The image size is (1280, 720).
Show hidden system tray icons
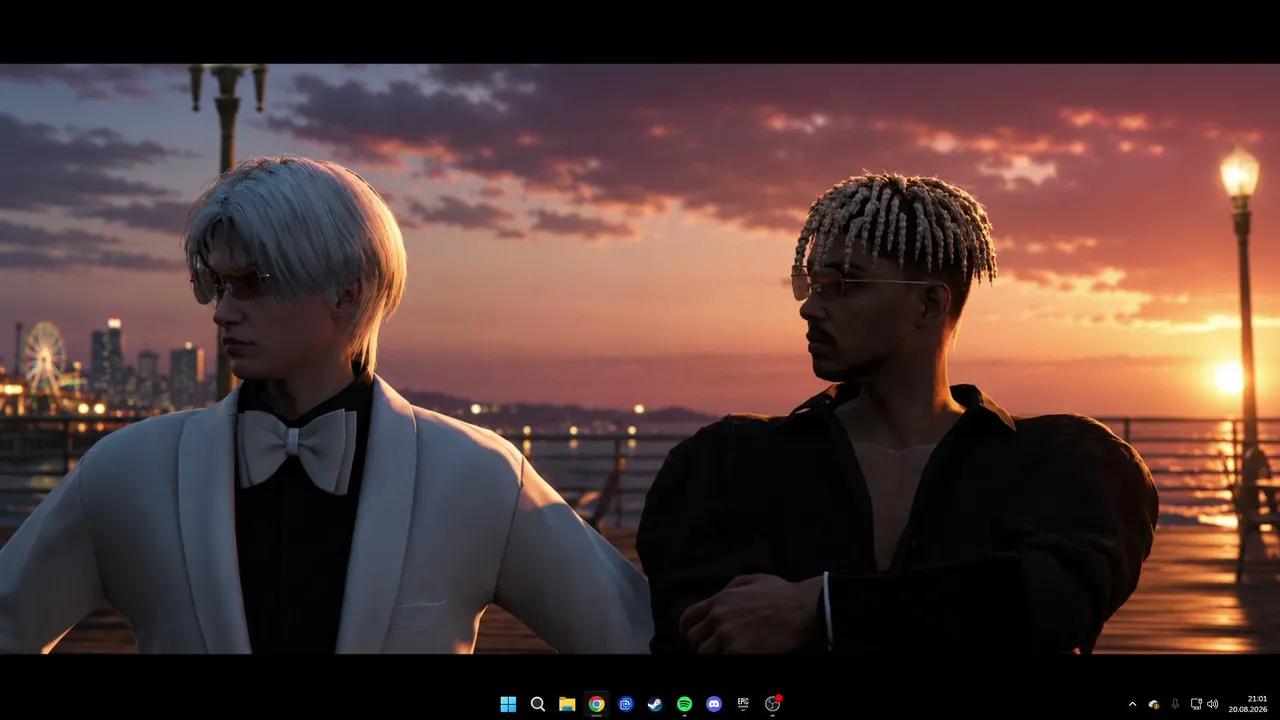1132,704
